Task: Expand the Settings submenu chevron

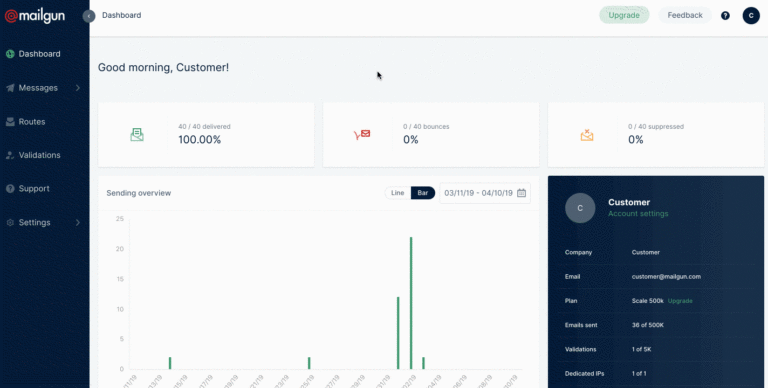Action: [x=78, y=222]
